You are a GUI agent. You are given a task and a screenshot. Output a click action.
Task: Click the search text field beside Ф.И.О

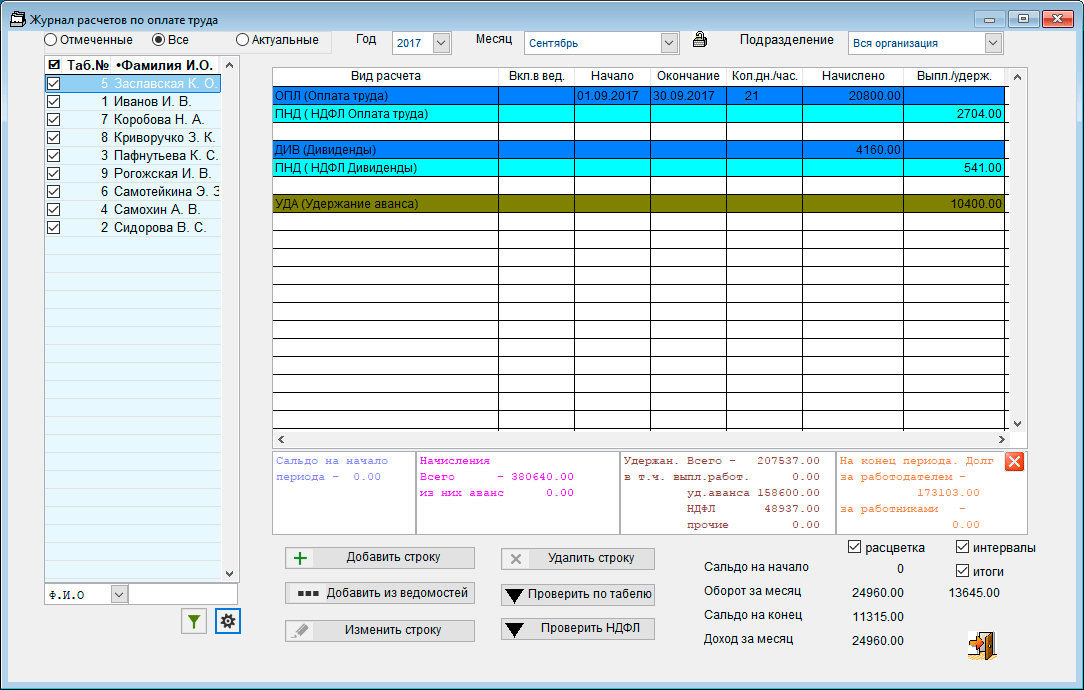pos(183,595)
